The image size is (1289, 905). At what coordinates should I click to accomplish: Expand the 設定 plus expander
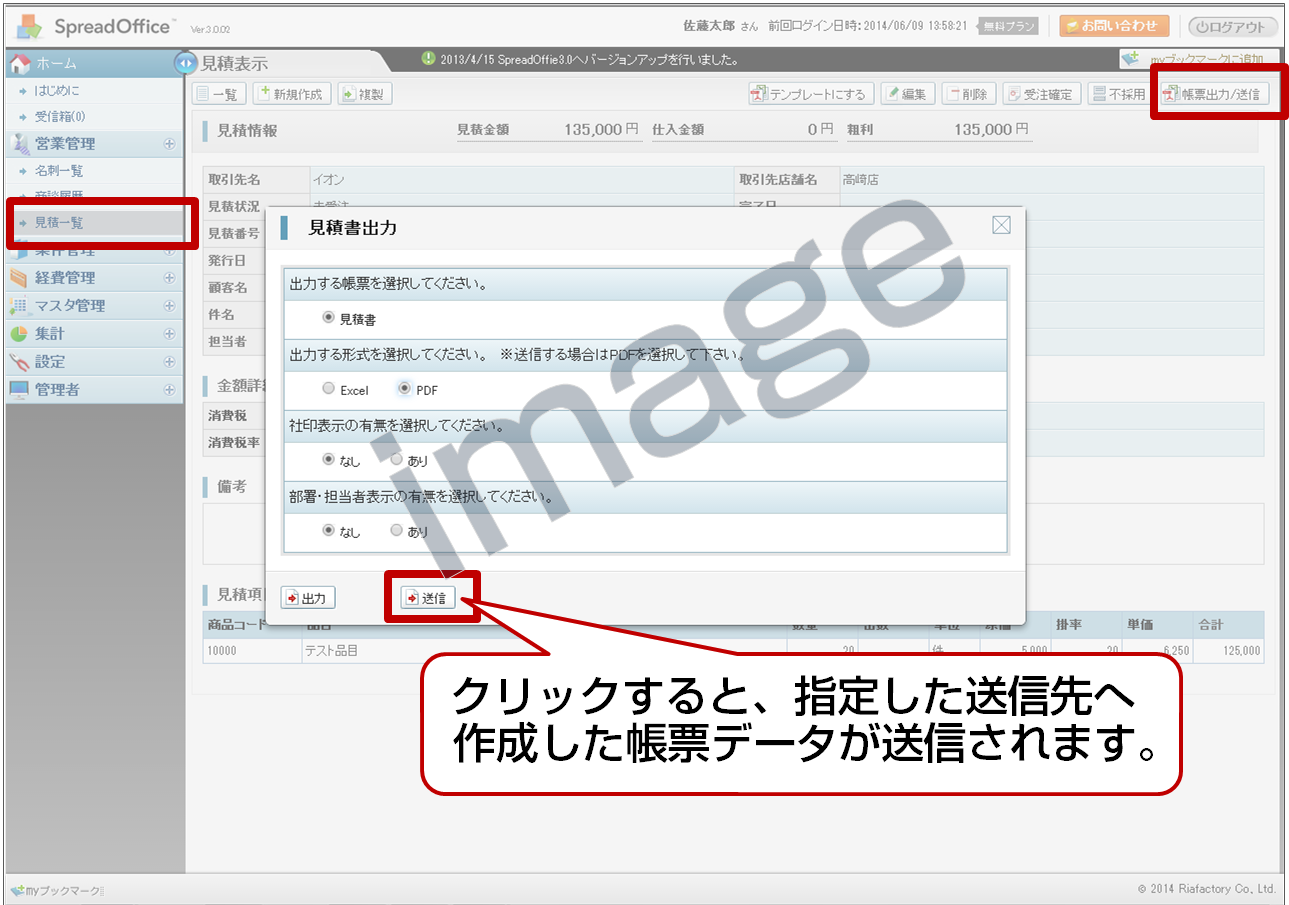[x=169, y=362]
